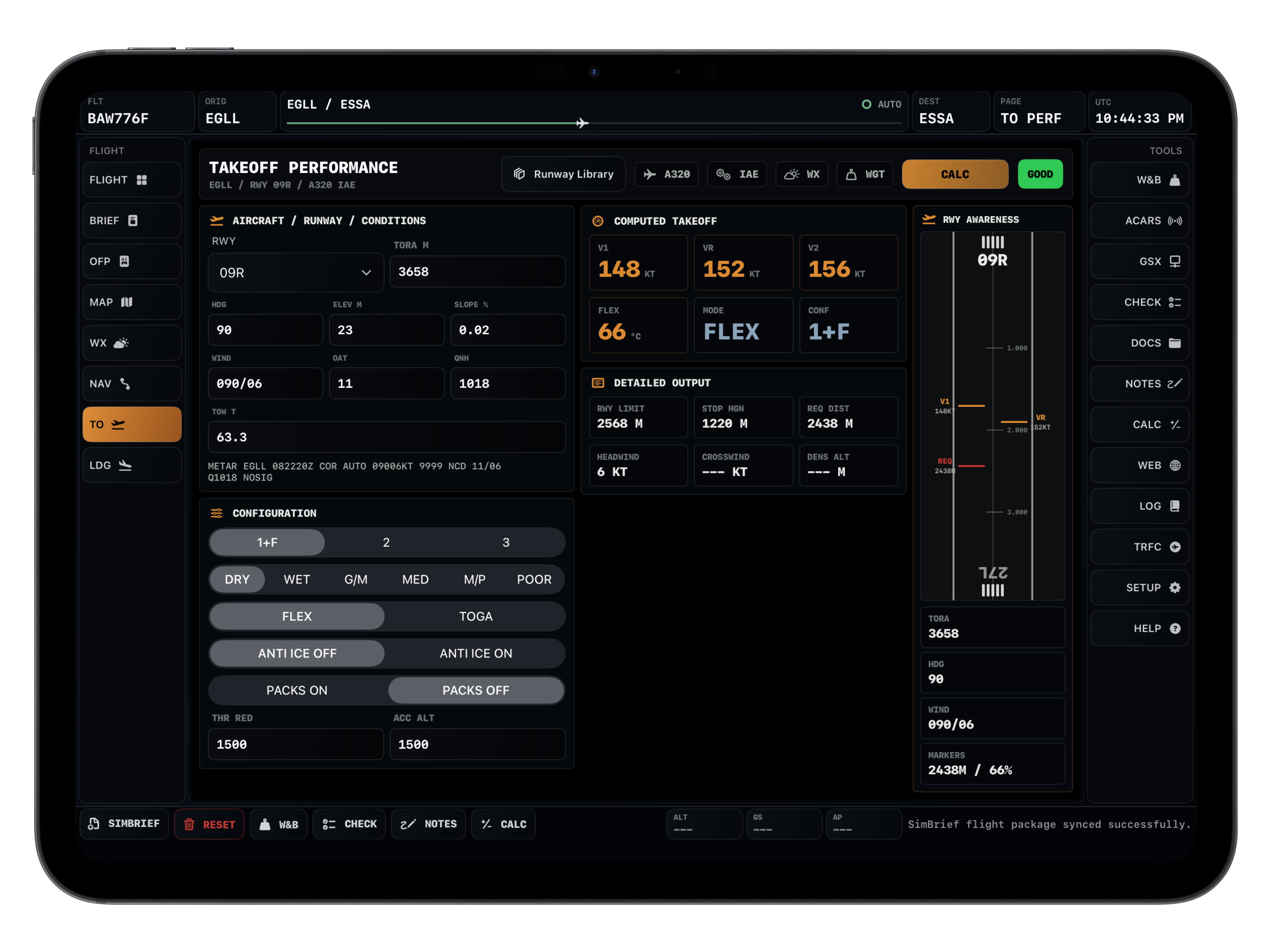Open the RWY 09R dropdown
Screen dimensions: 1270x952
pos(296,272)
